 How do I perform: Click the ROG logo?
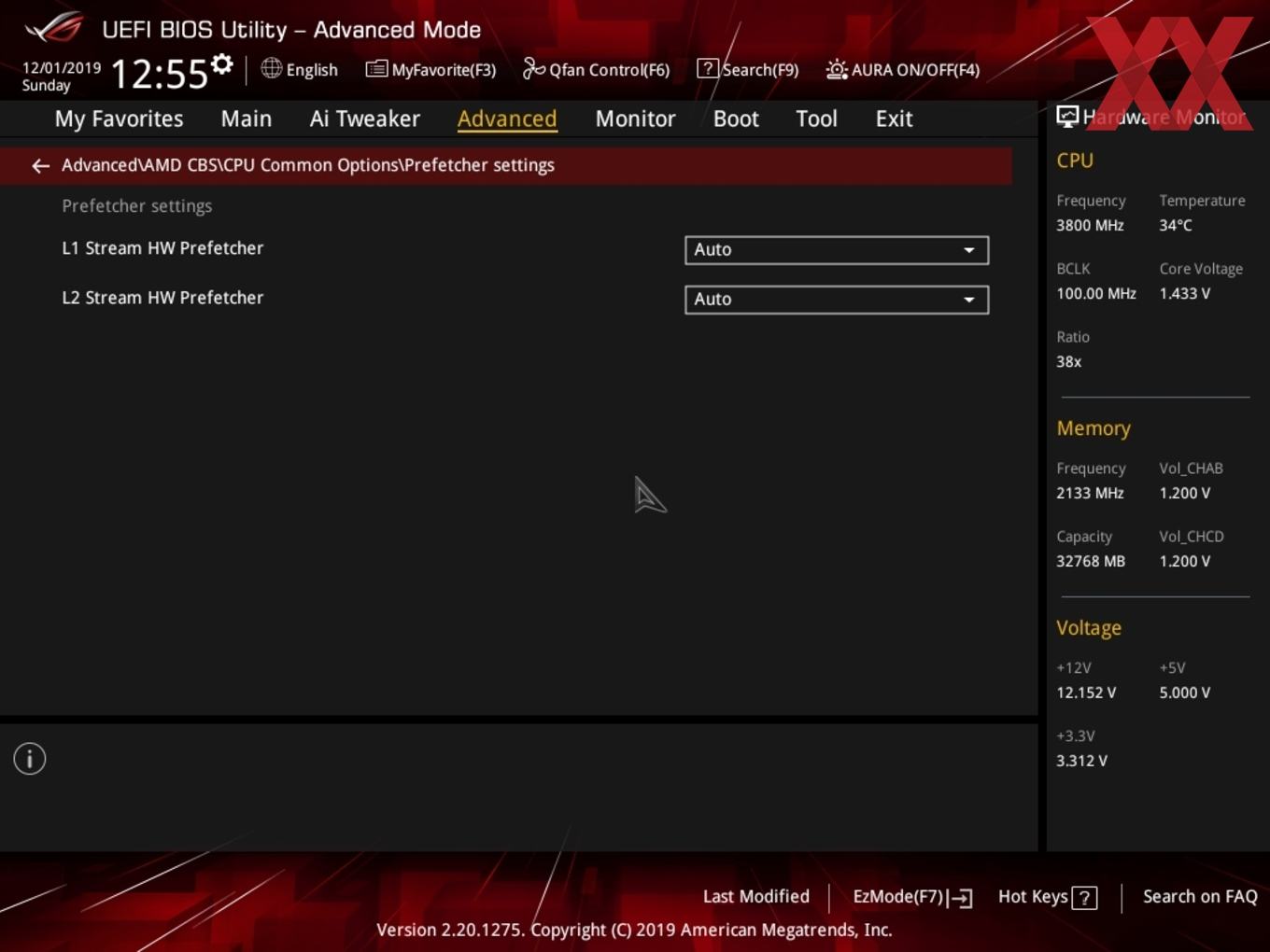coord(54,28)
